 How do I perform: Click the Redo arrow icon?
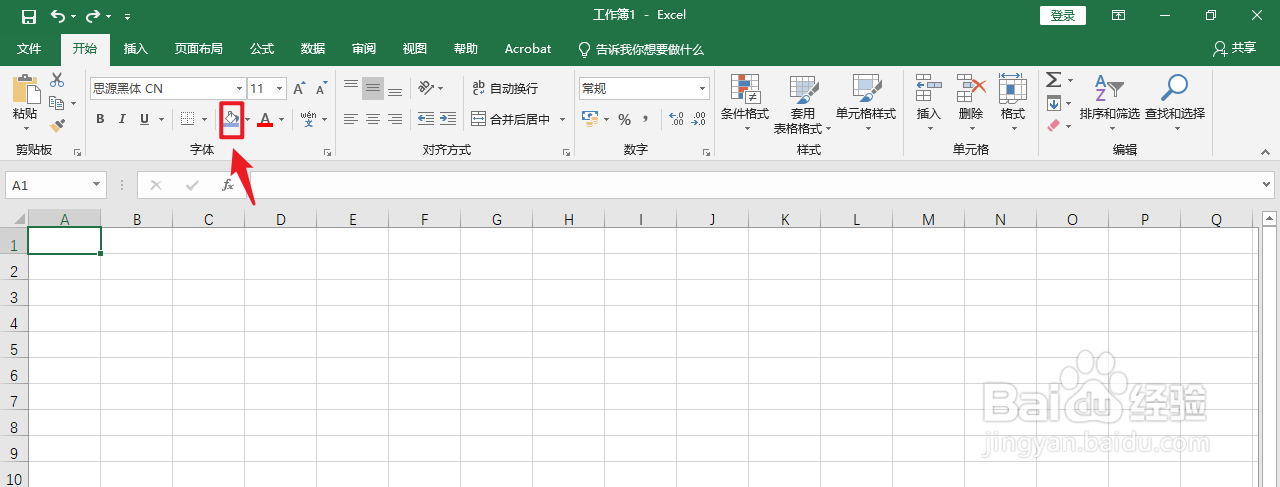coord(93,16)
